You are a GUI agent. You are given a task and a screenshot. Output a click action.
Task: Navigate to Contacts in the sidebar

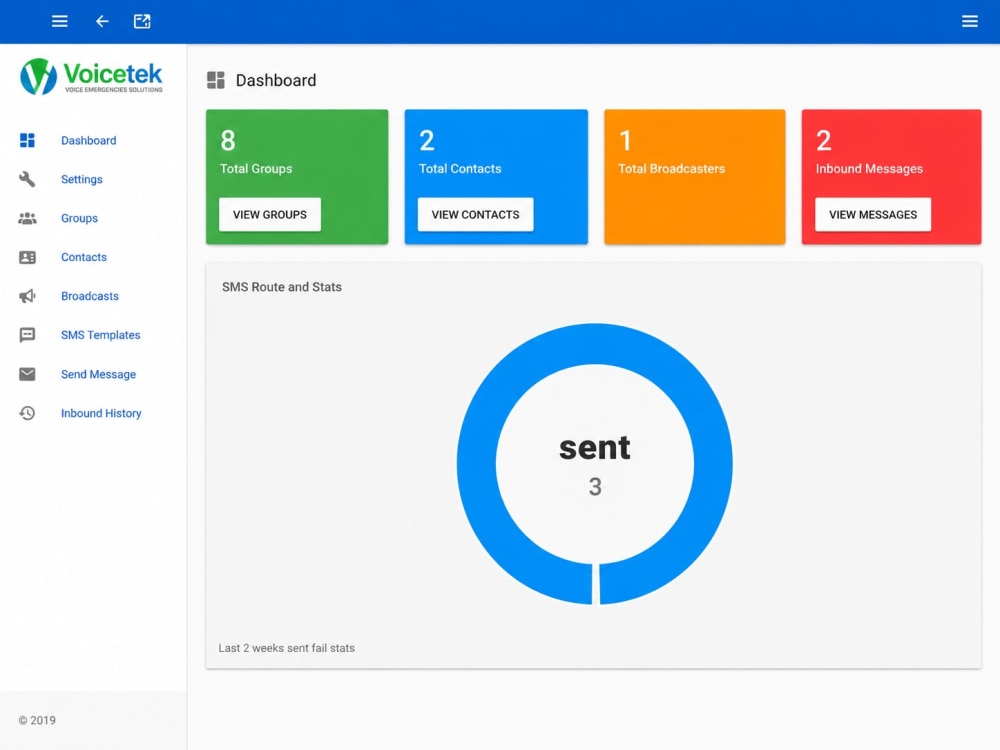coord(84,257)
